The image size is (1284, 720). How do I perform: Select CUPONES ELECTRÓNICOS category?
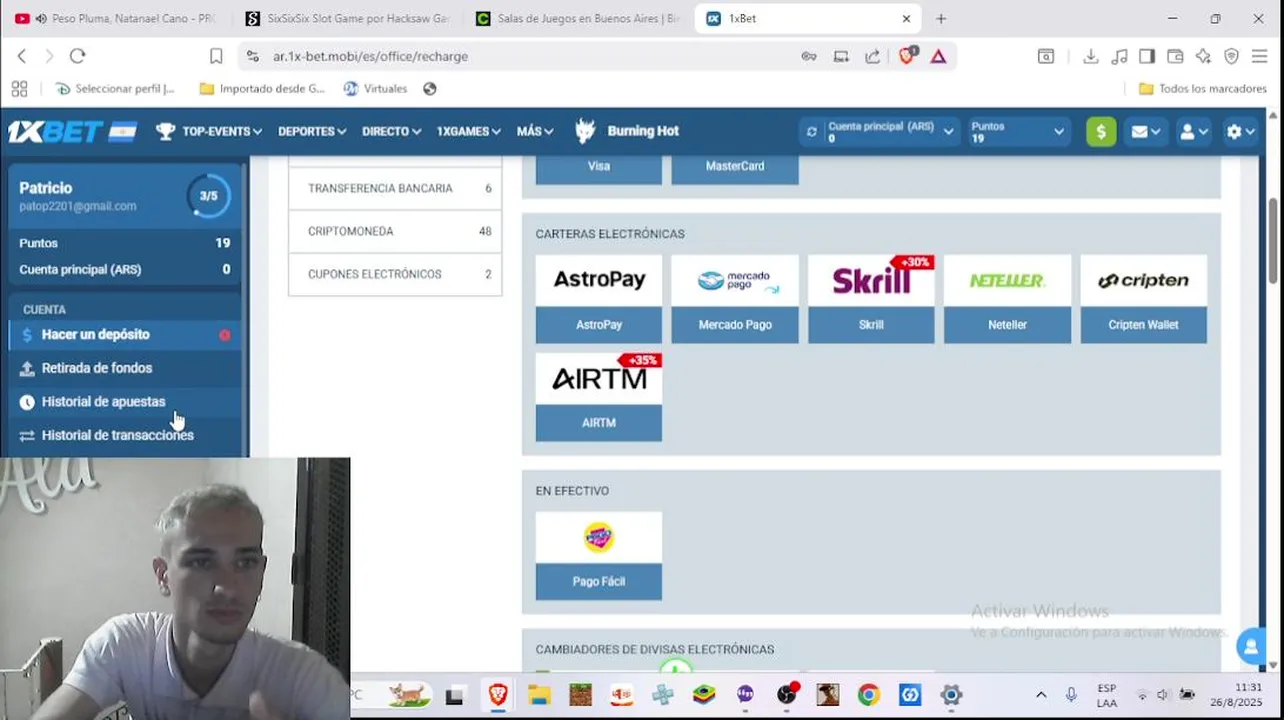pyautogui.click(x=395, y=274)
